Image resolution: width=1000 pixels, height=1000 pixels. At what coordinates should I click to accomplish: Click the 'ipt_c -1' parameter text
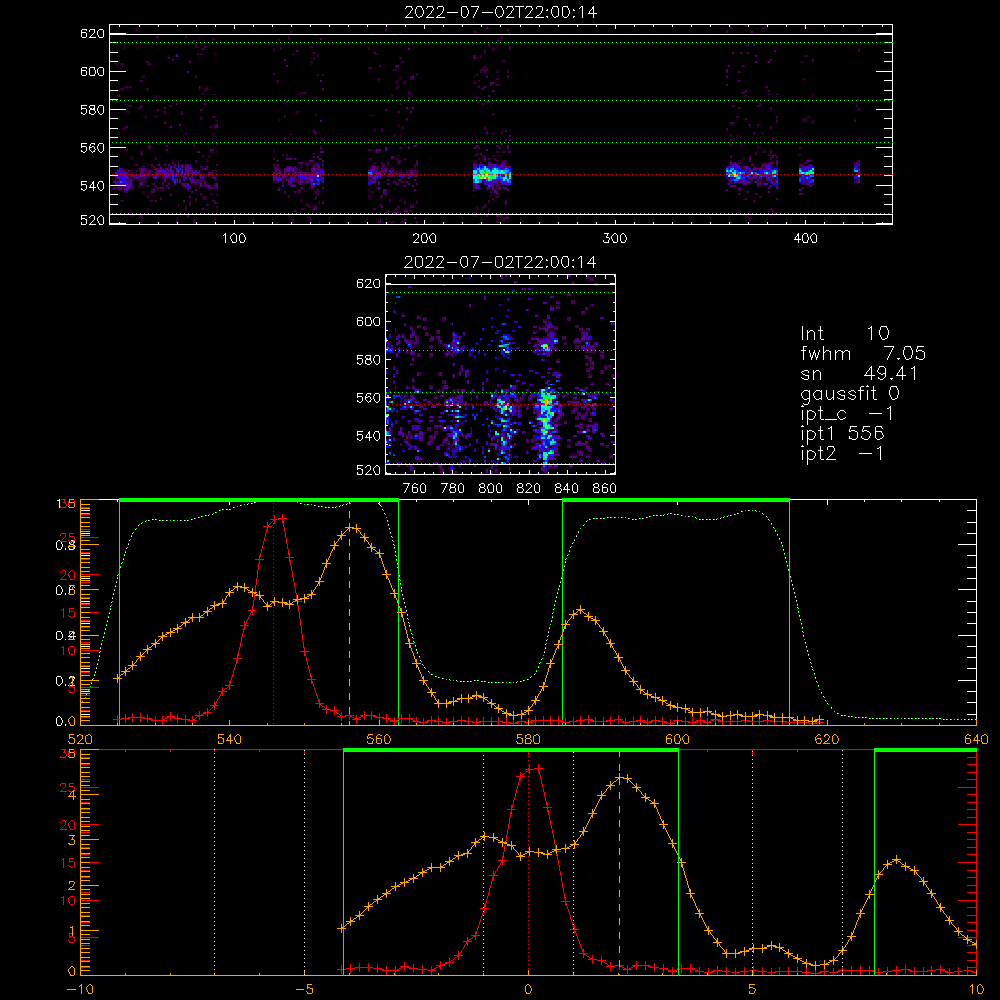click(x=847, y=414)
